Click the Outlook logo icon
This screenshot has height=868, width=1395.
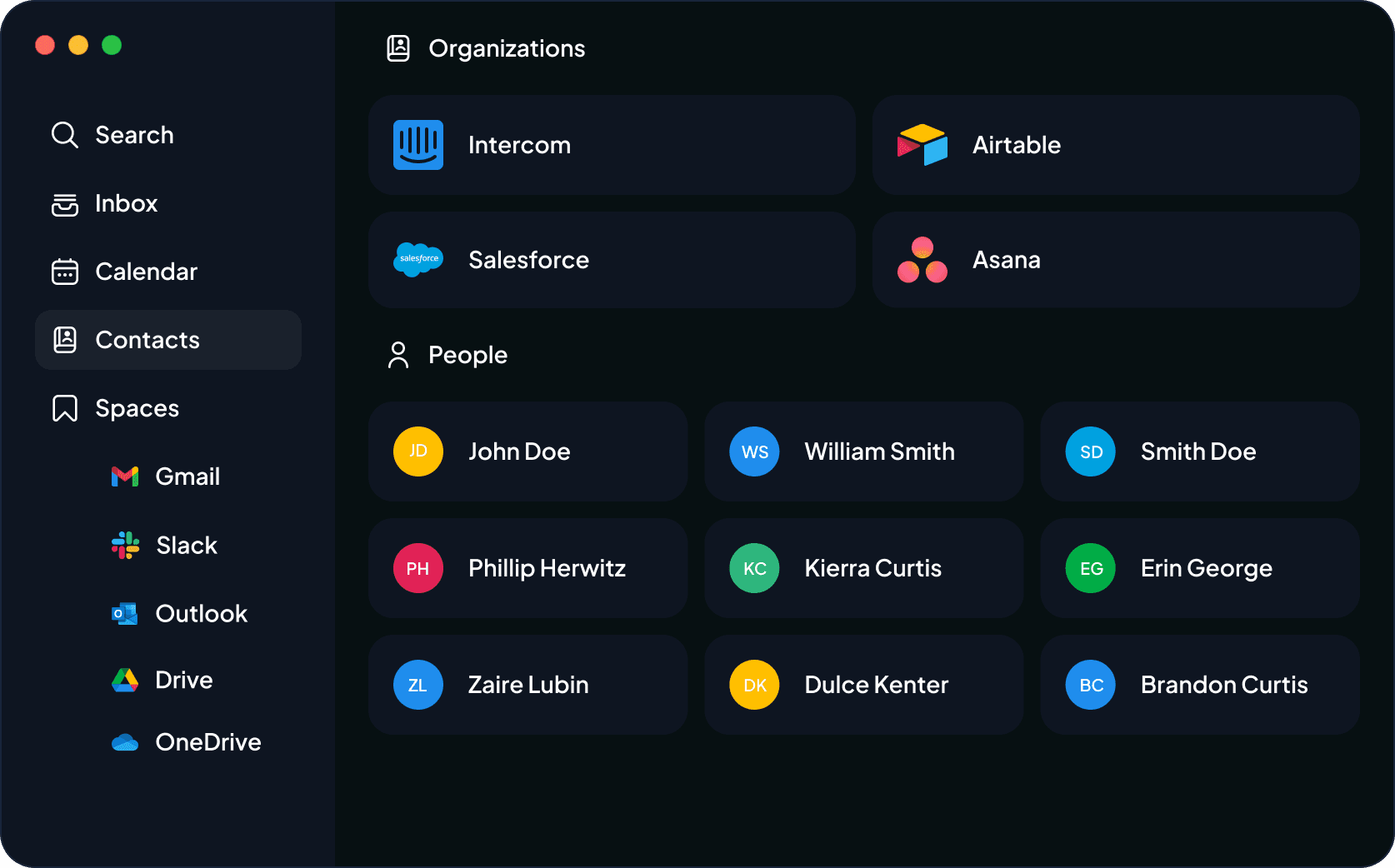point(125,614)
